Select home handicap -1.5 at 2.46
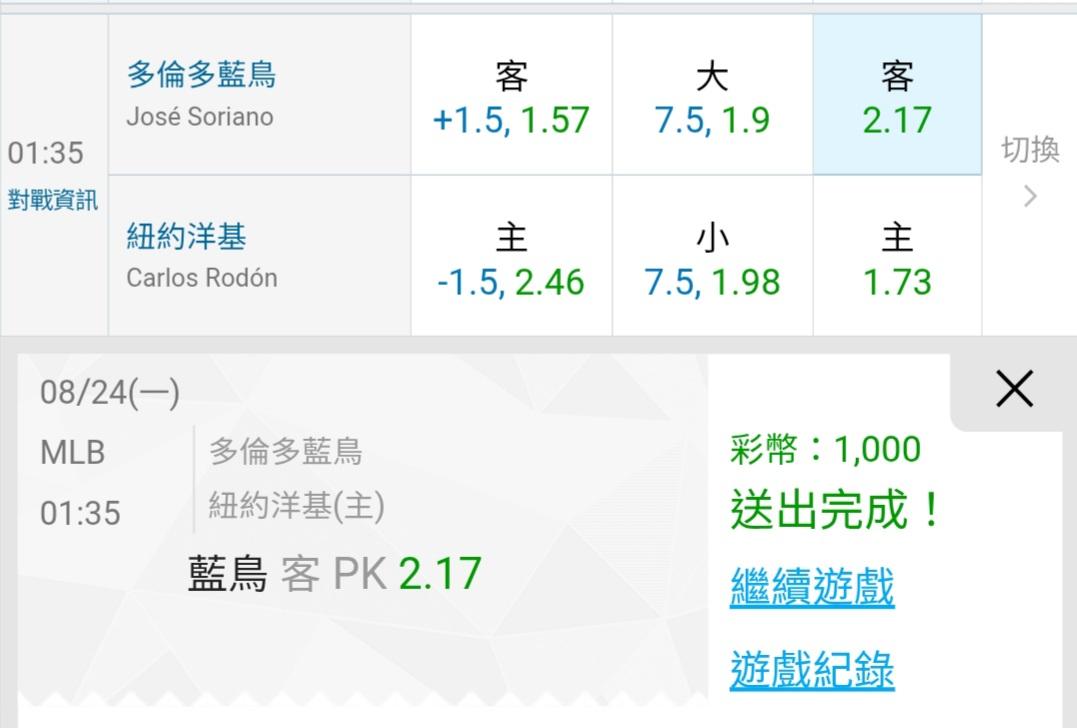 pyautogui.click(x=511, y=256)
